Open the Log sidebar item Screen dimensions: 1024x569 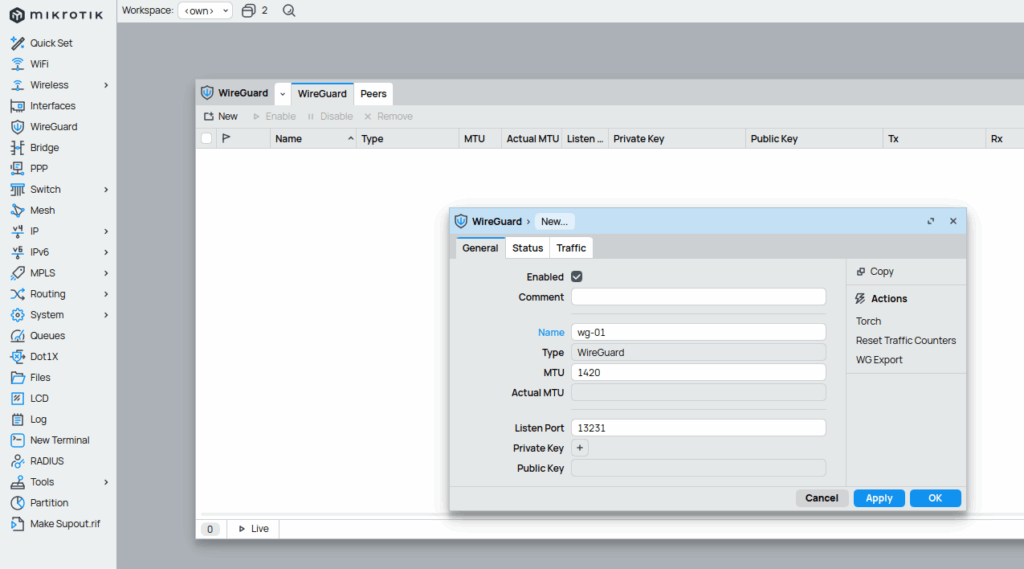click(38, 419)
